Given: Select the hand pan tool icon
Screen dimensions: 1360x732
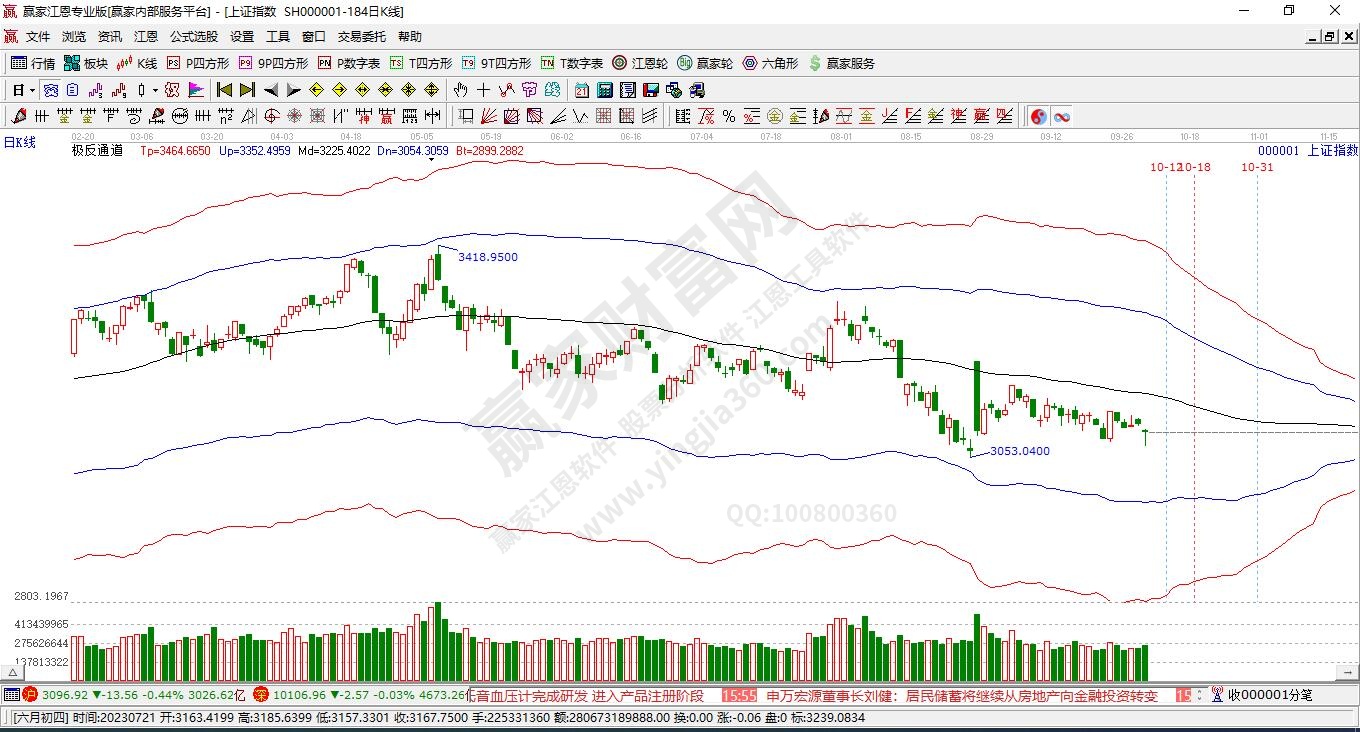Looking at the screenshot, I should pyautogui.click(x=461, y=89).
